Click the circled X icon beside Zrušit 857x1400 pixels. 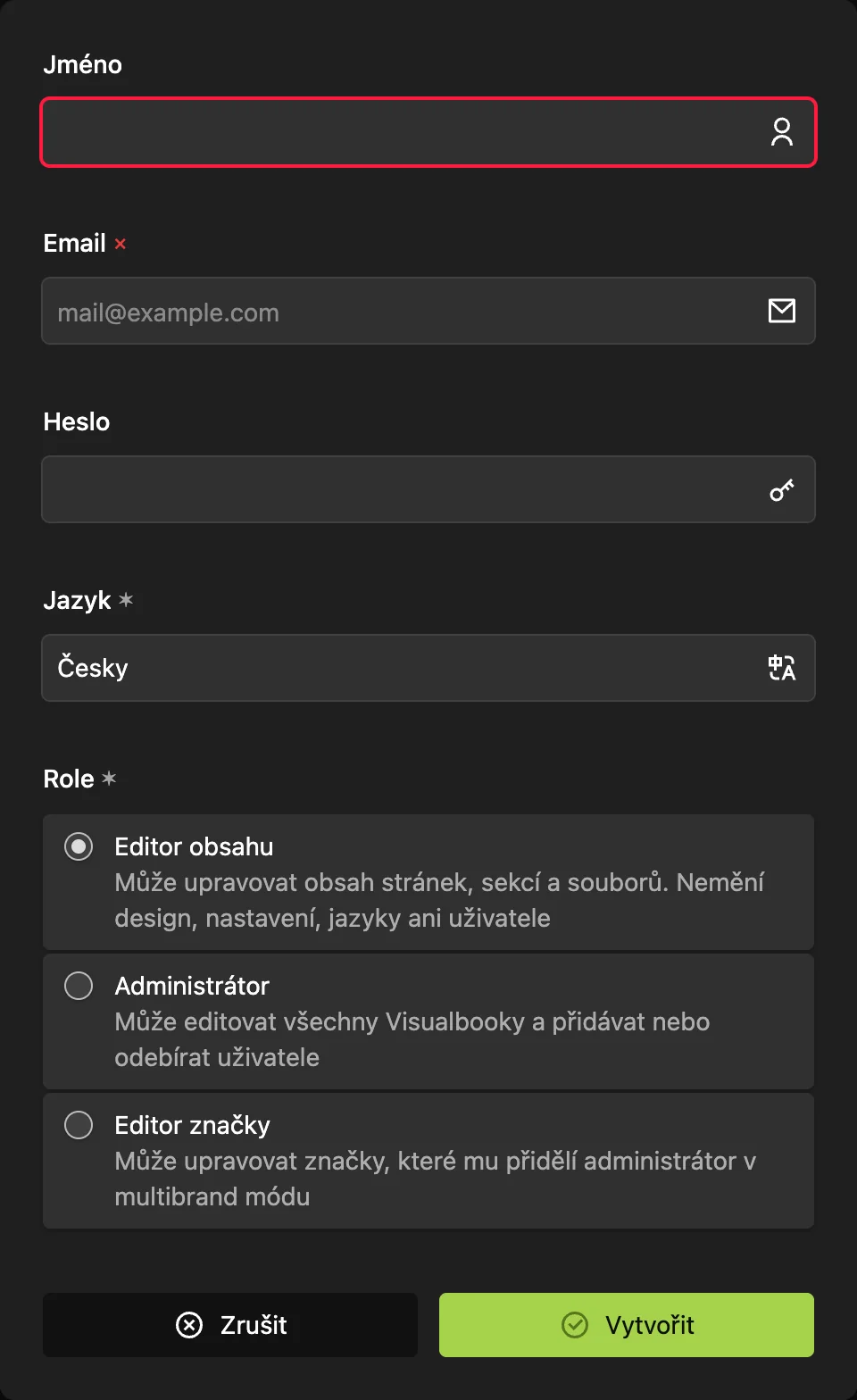[x=189, y=1325]
